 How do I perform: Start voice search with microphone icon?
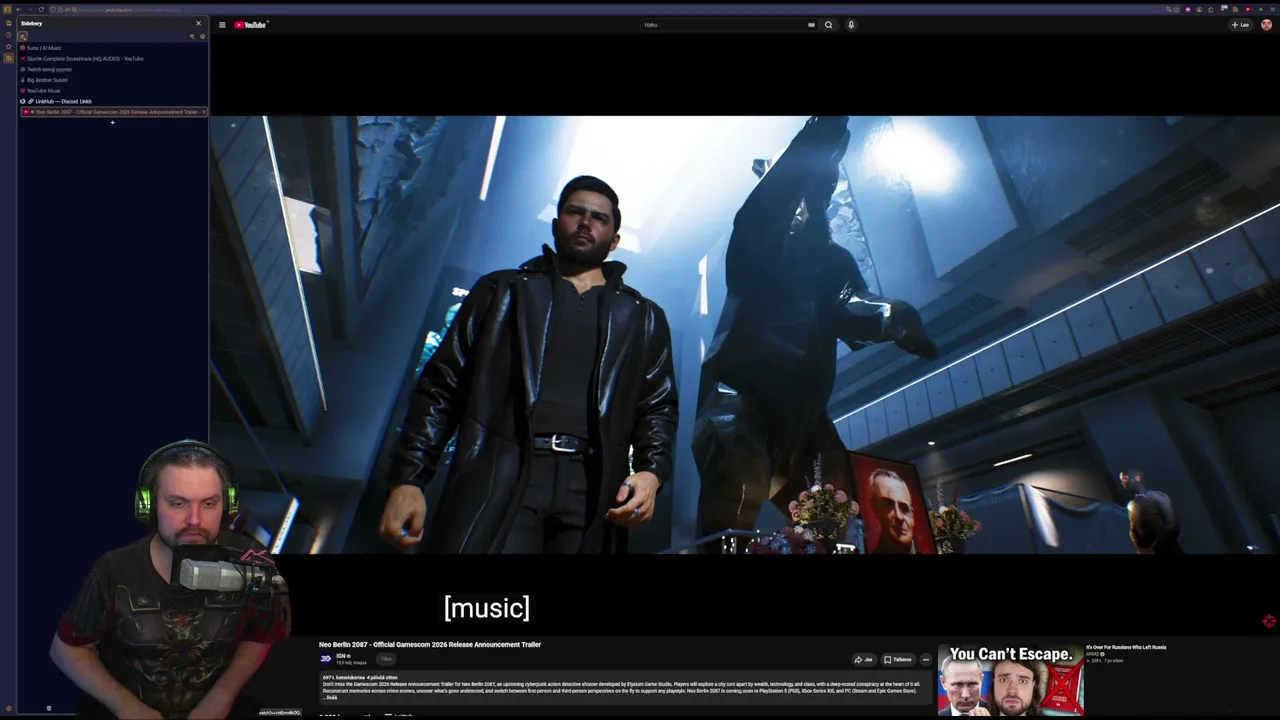click(x=851, y=25)
